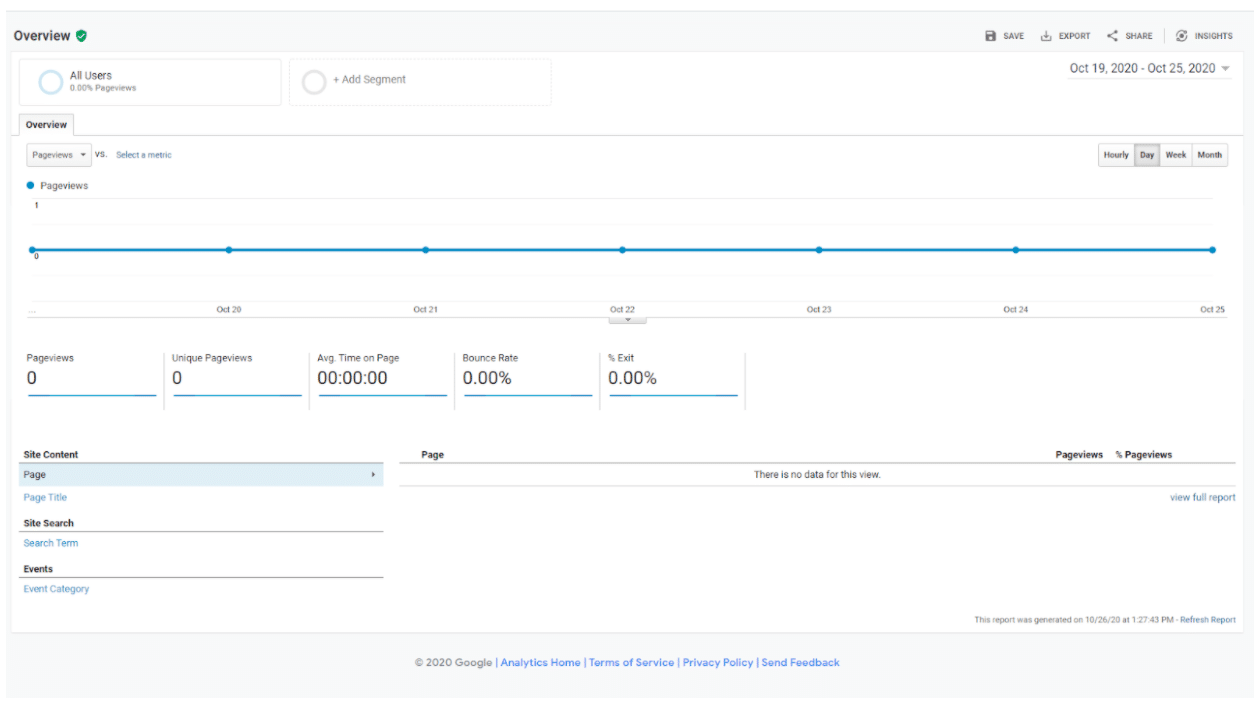Click the Export download icon

1046,36
